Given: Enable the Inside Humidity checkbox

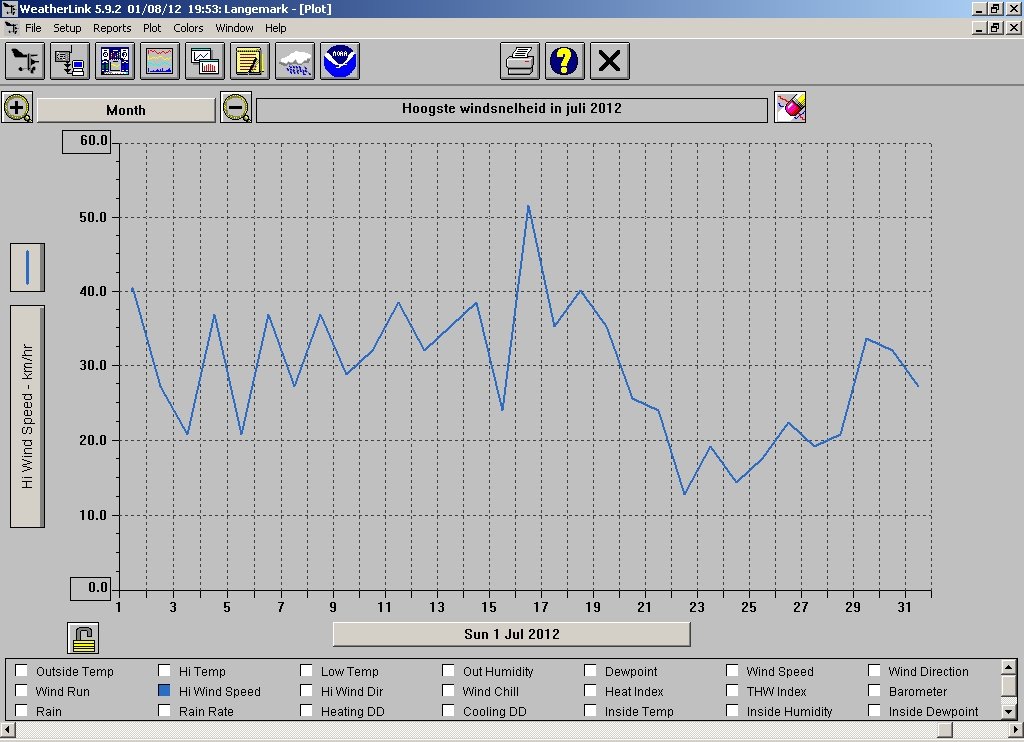Looking at the screenshot, I should point(732,711).
